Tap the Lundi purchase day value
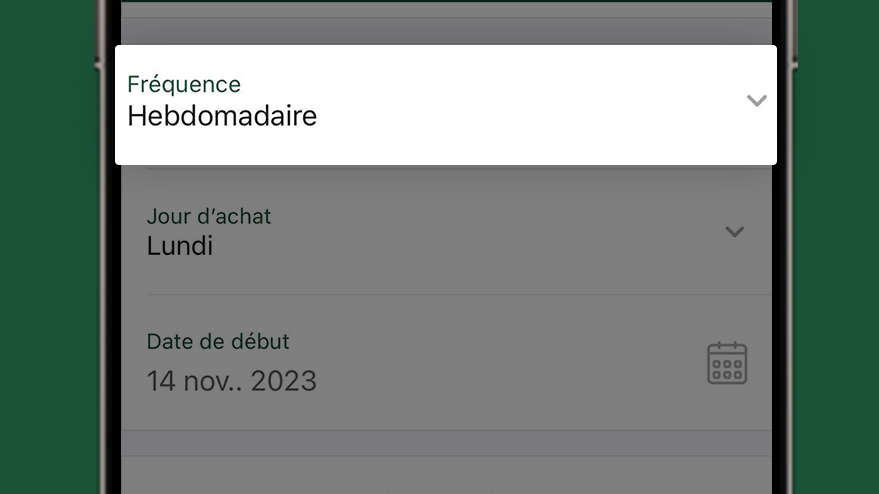The width and height of the screenshot is (879, 494). coord(179,246)
